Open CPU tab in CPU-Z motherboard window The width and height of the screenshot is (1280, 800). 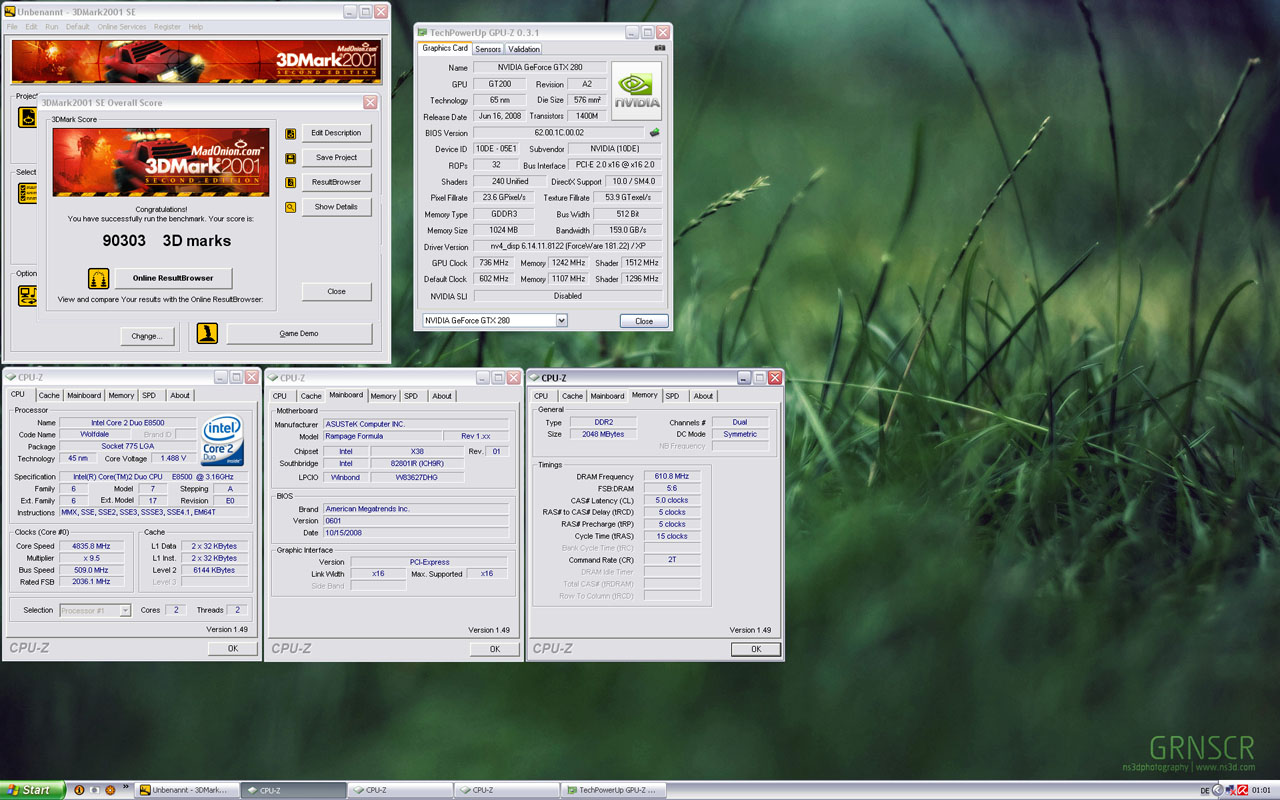tap(280, 396)
